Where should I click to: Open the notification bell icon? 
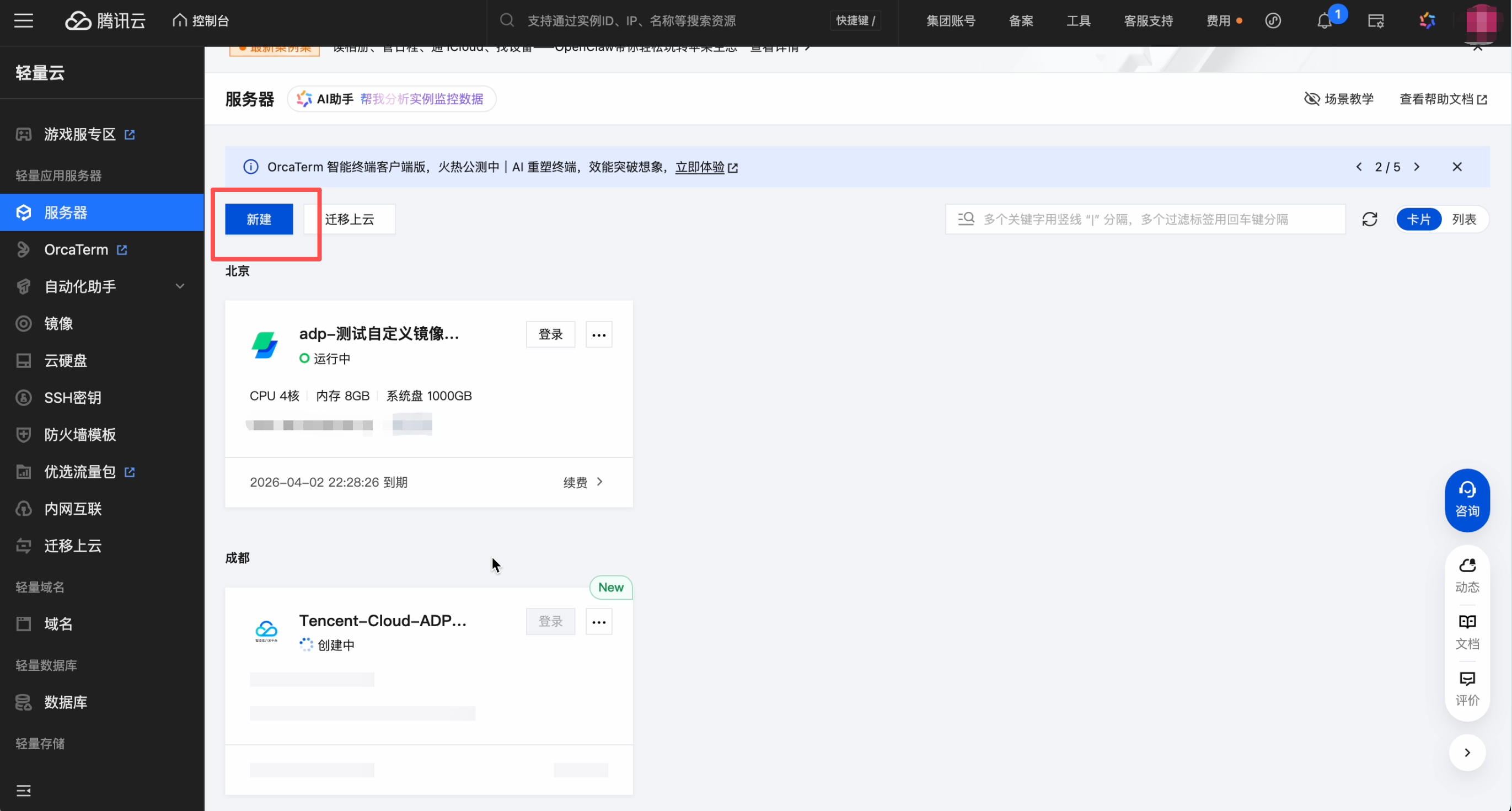tap(1323, 21)
